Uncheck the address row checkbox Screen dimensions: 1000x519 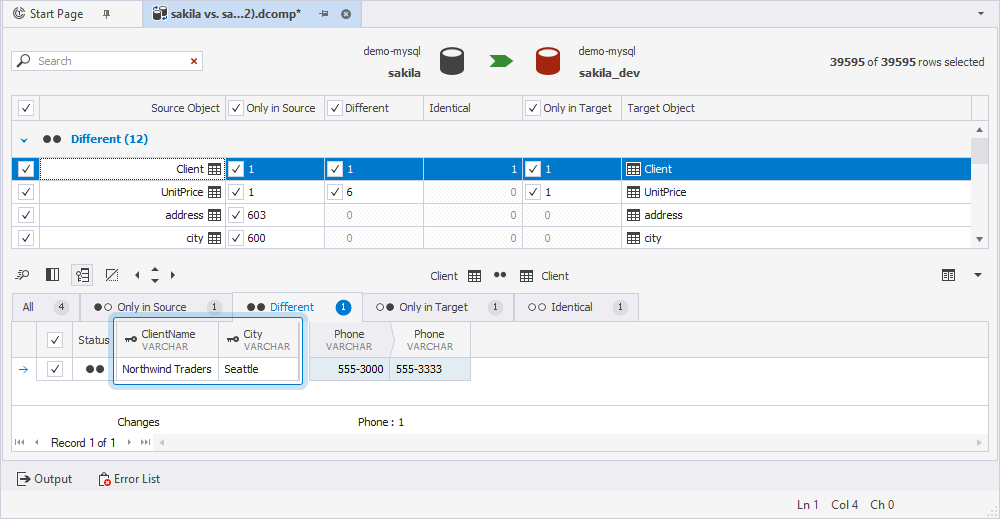(x=26, y=215)
